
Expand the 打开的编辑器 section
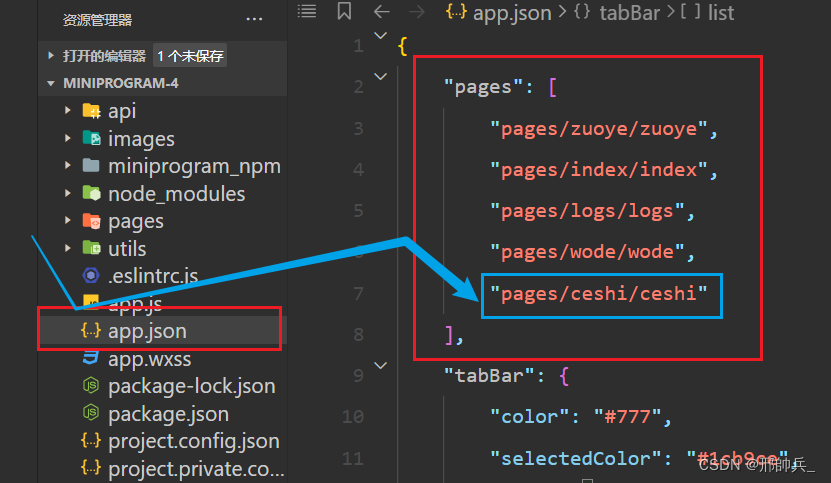(x=51, y=55)
